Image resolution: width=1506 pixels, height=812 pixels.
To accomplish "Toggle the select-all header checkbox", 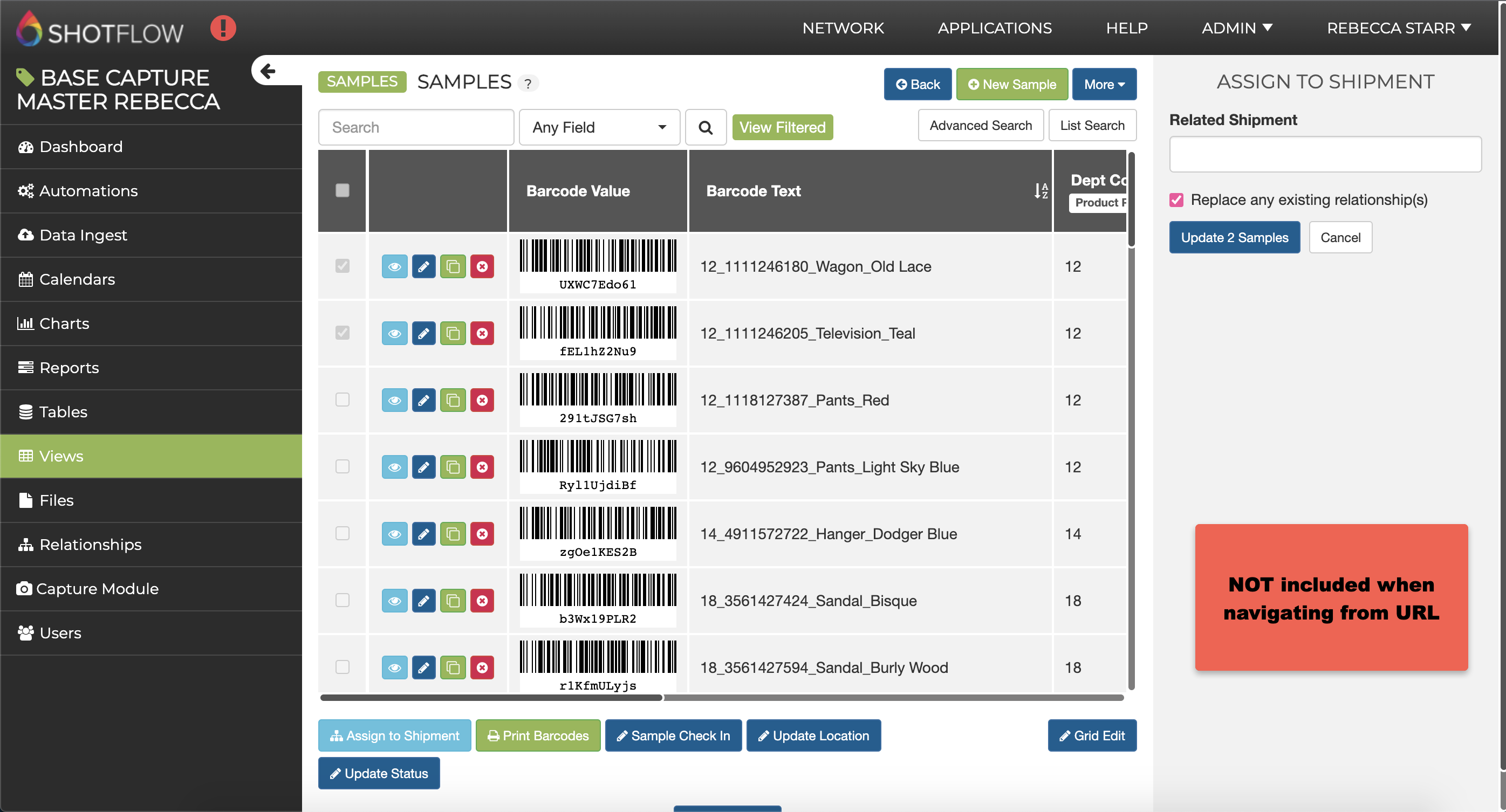I will pos(342,190).
